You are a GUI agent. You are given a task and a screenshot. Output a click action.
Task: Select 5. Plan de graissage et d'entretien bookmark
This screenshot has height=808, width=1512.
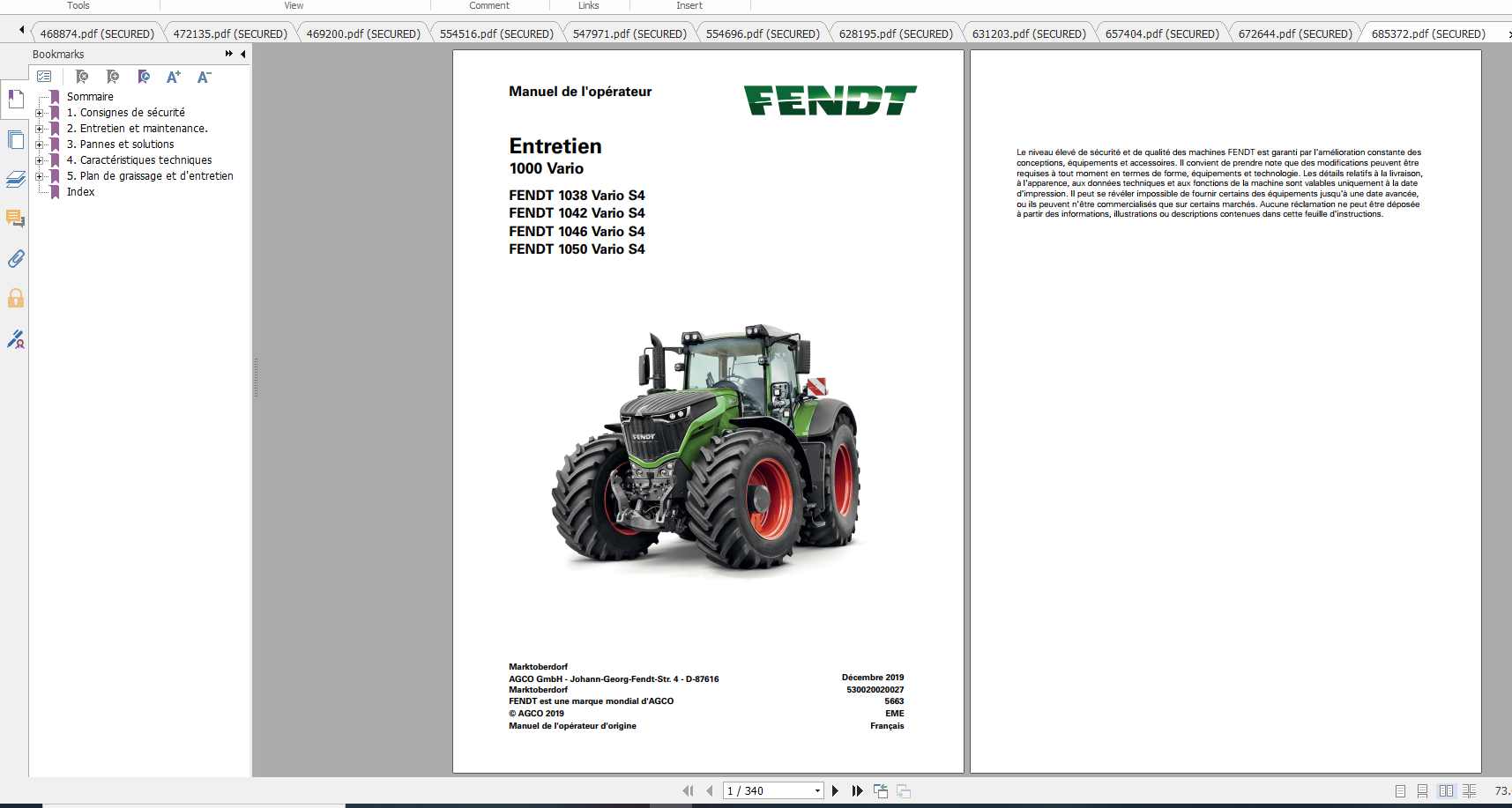150,176
